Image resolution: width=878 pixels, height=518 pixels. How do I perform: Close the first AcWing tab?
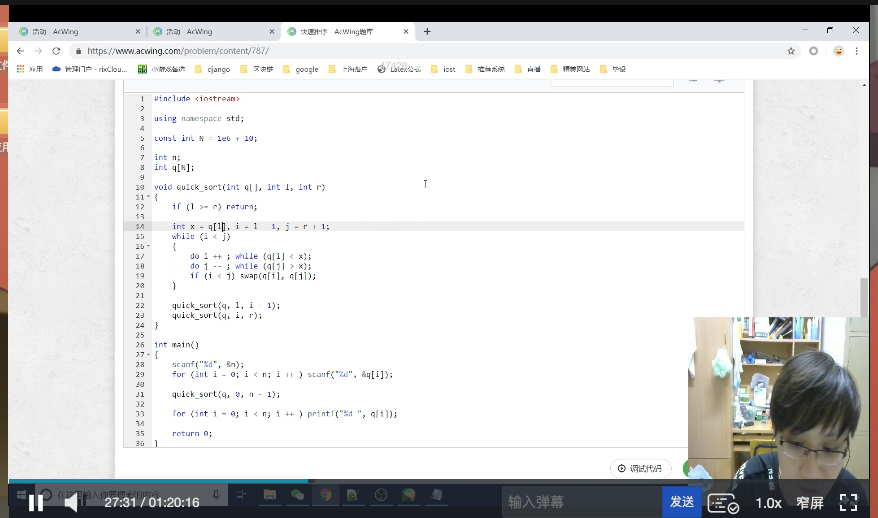tap(138, 31)
